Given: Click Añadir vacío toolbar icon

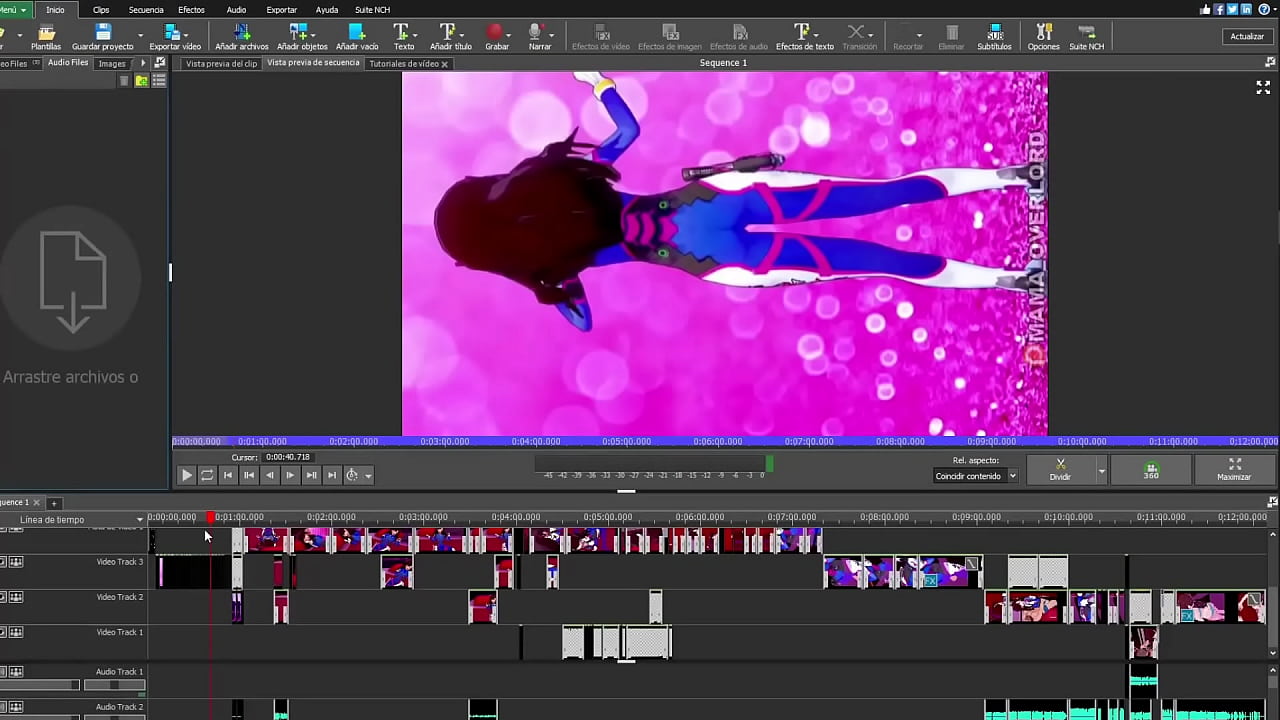Looking at the screenshot, I should click(356, 32).
